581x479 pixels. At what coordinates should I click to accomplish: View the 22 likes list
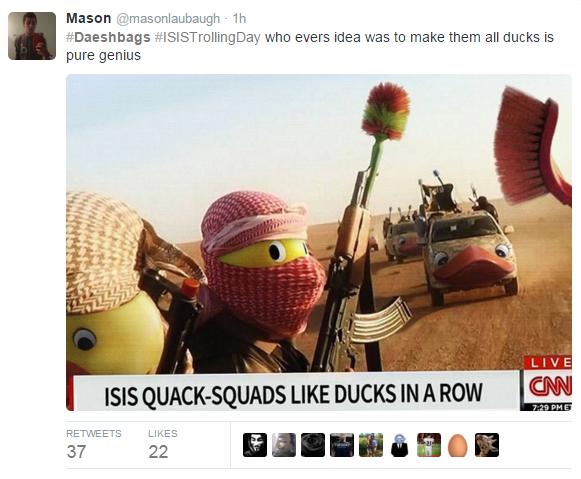point(163,445)
